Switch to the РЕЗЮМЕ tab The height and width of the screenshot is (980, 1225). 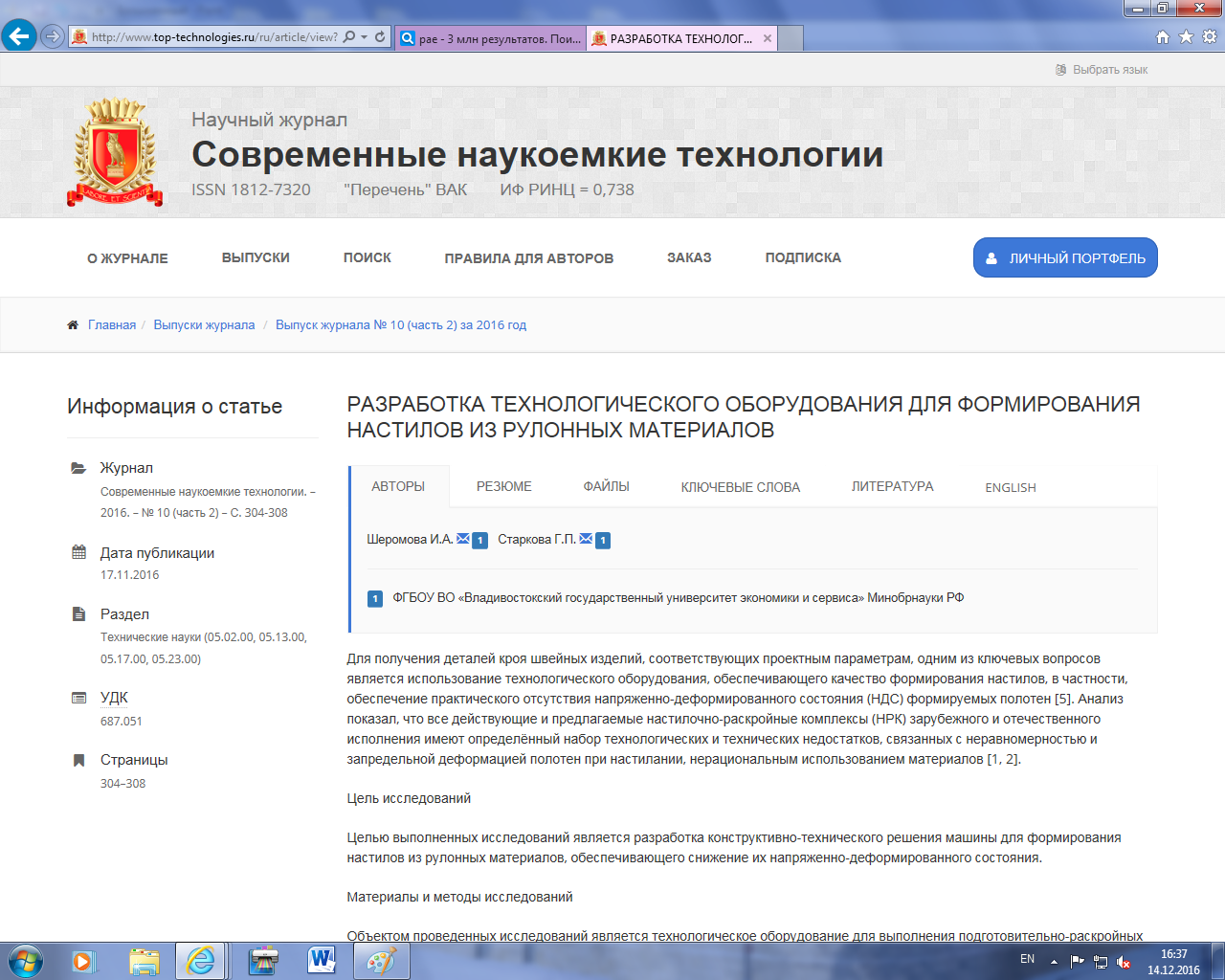click(x=503, y=486)
